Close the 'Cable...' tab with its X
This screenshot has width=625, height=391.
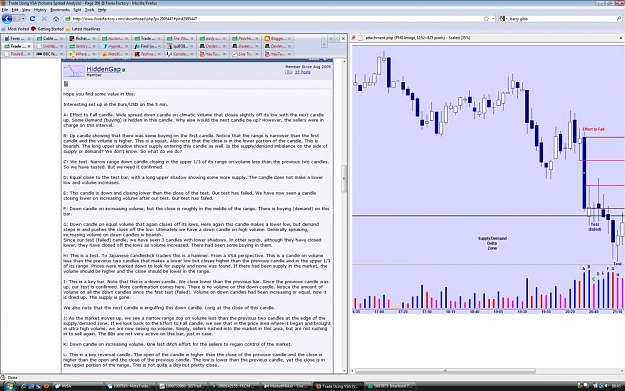(x=61, y=39)
